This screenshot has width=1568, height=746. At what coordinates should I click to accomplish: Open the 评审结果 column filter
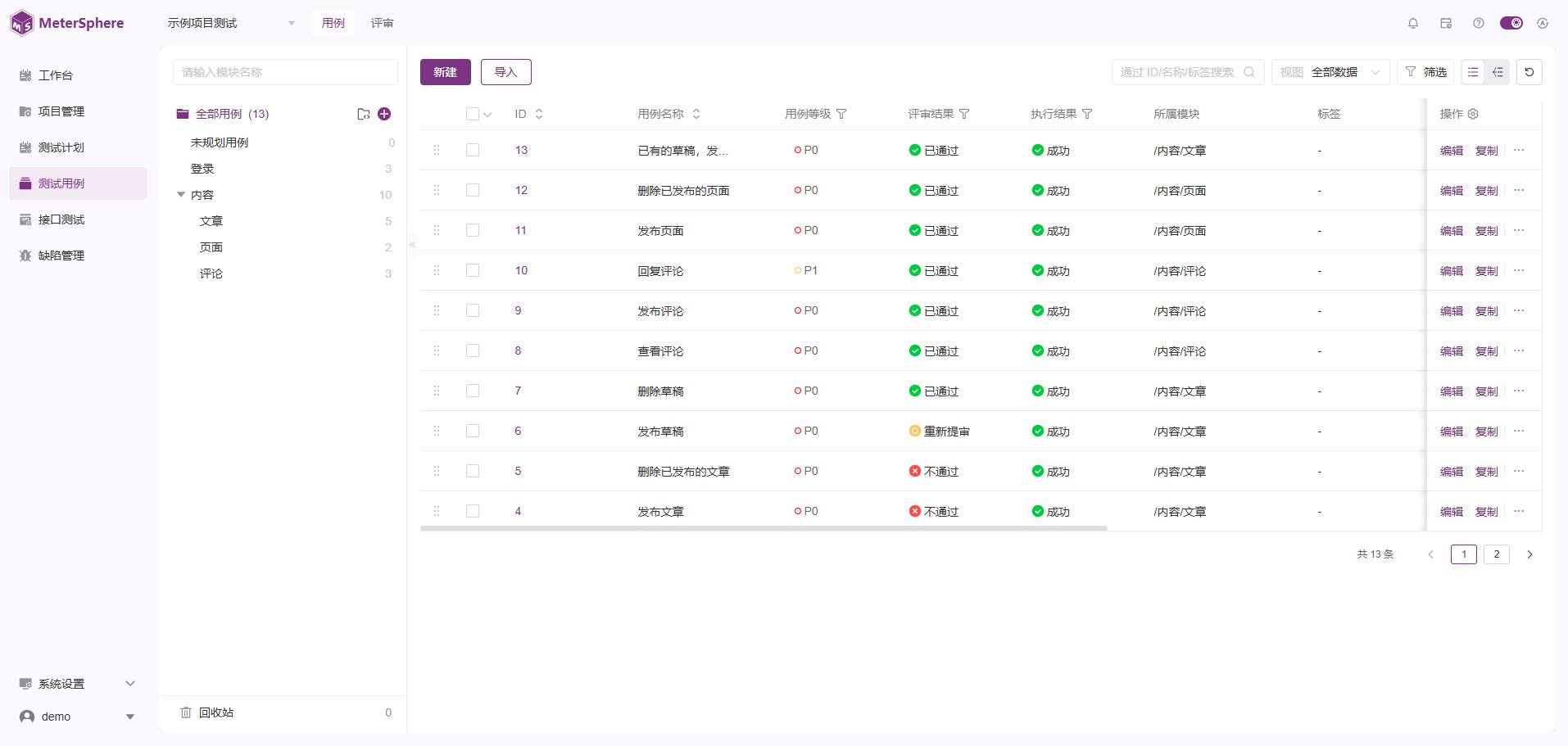[964, 114]
